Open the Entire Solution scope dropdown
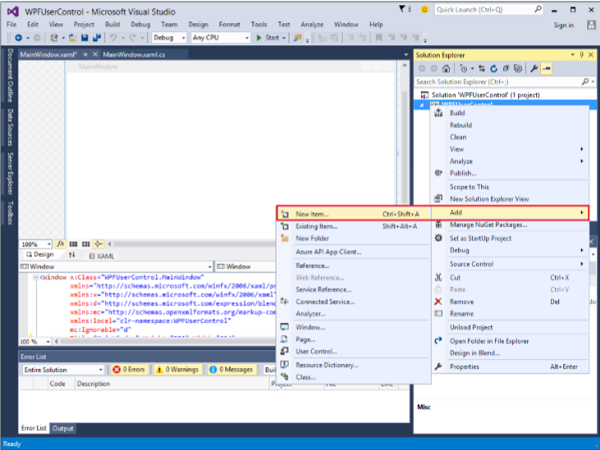The width and height of the screenshot is (600, 450). click(x=62, y=369)
